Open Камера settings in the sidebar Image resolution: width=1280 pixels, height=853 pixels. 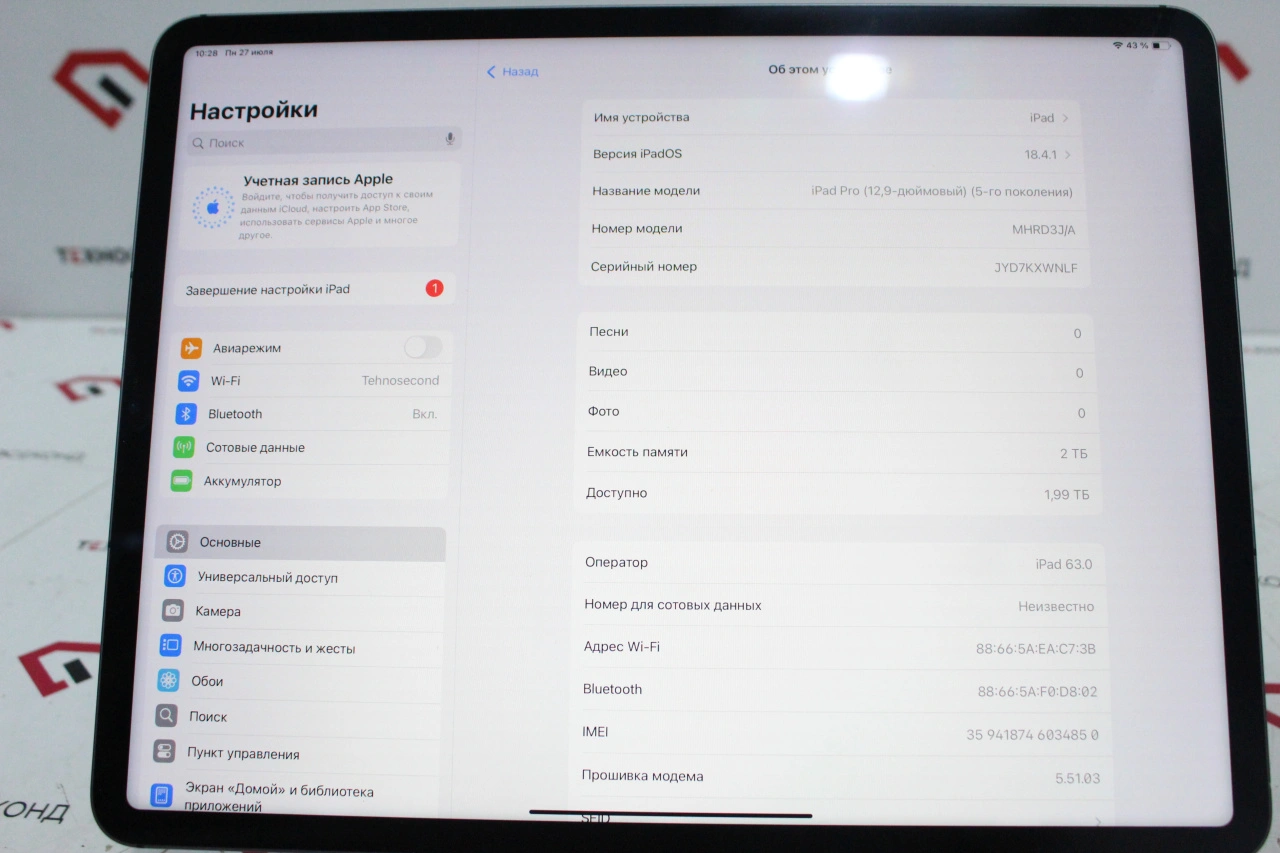click(297, 612)
